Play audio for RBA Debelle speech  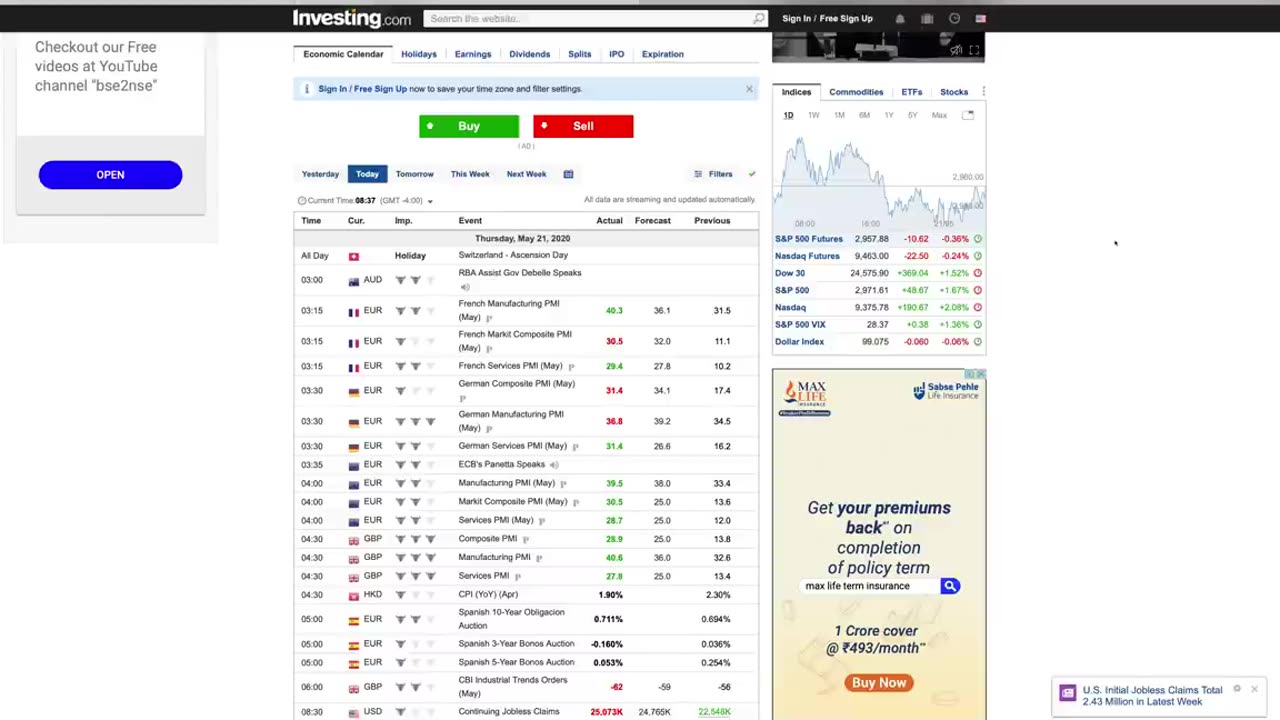(x=464, y=287)
